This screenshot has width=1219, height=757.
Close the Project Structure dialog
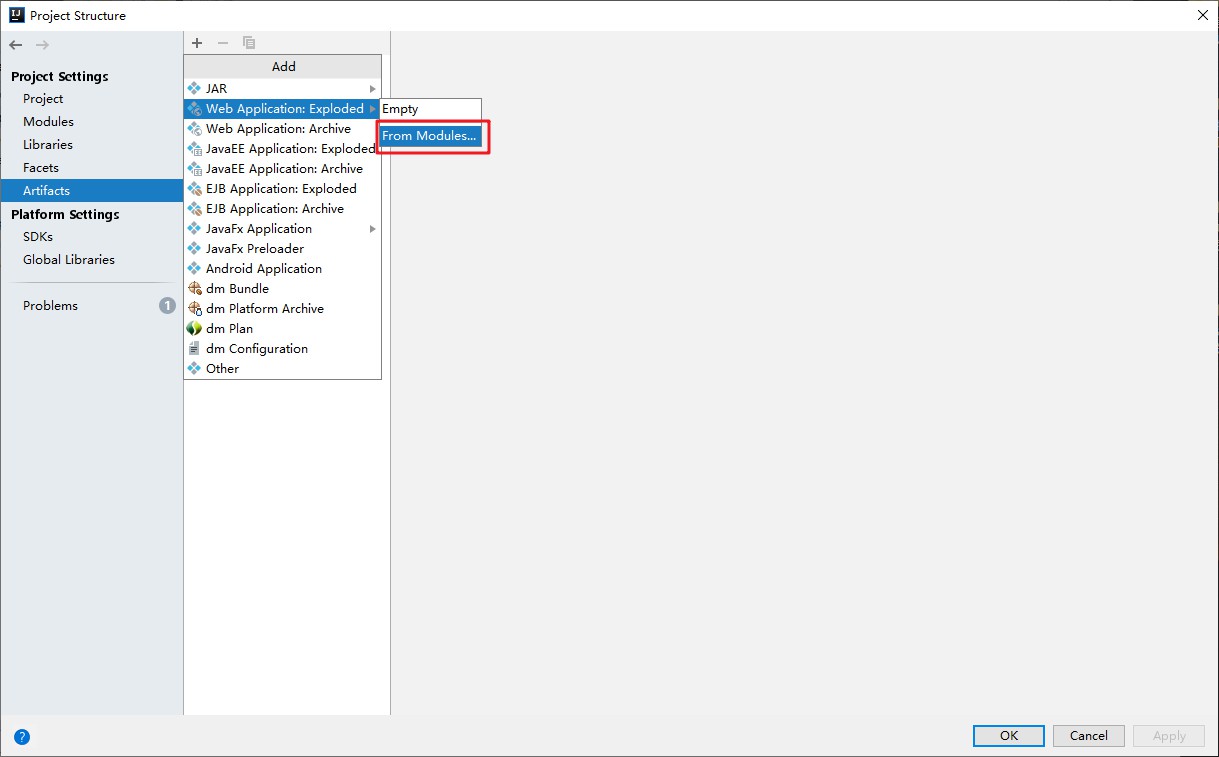tap(1202, 15)
